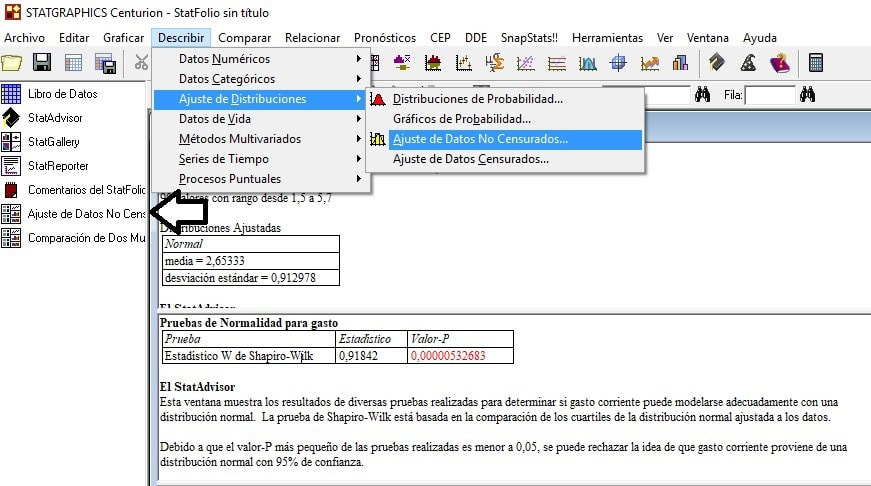Image resolution: width=871 pixels, height=486 pixels.
Task: Click the Shapiro-Wilk statistic 0,91842 cell
Action: pyautogui.click(x=371, y=355)
